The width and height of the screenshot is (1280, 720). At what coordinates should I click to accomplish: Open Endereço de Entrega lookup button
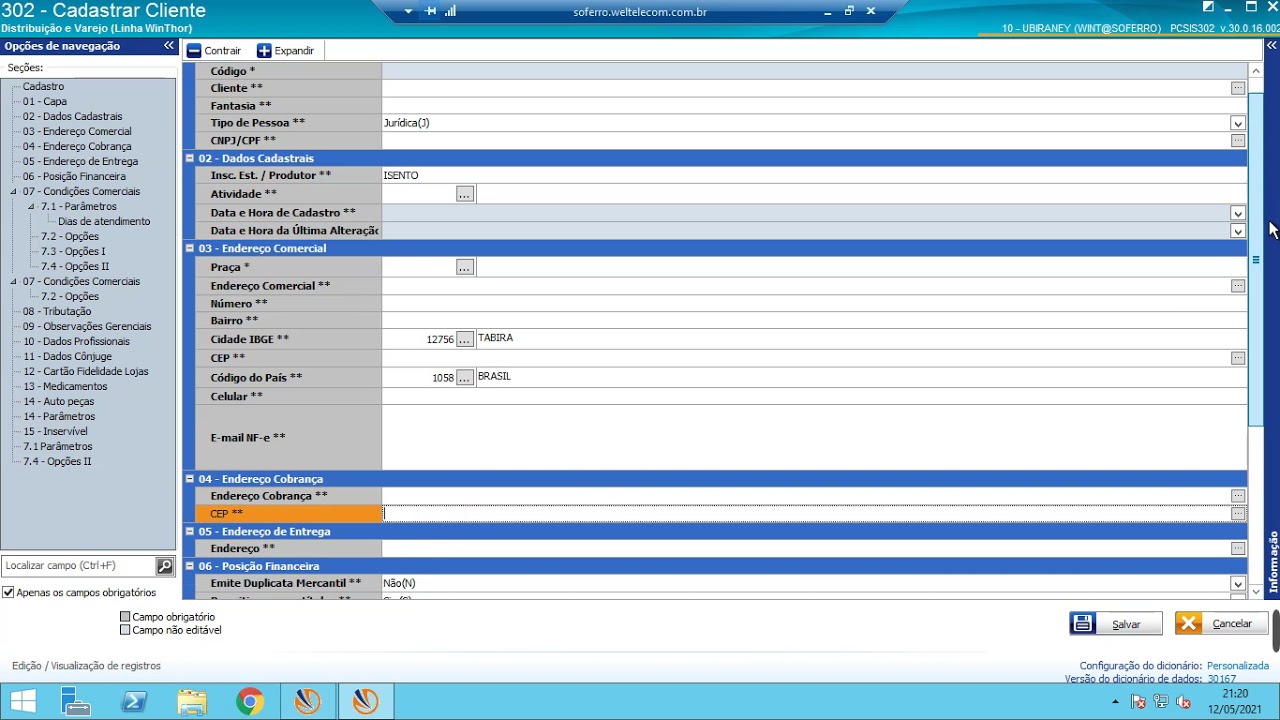coord(1238,549)
